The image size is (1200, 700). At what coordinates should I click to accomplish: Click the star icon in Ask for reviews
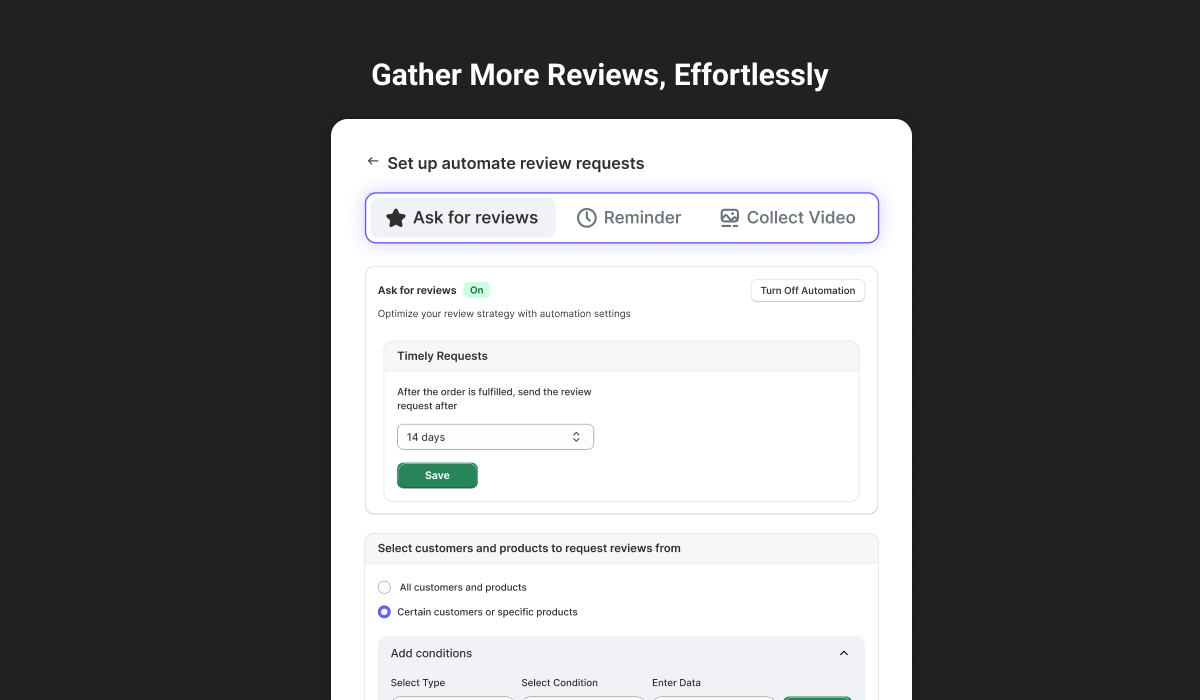tap(396, 218)
